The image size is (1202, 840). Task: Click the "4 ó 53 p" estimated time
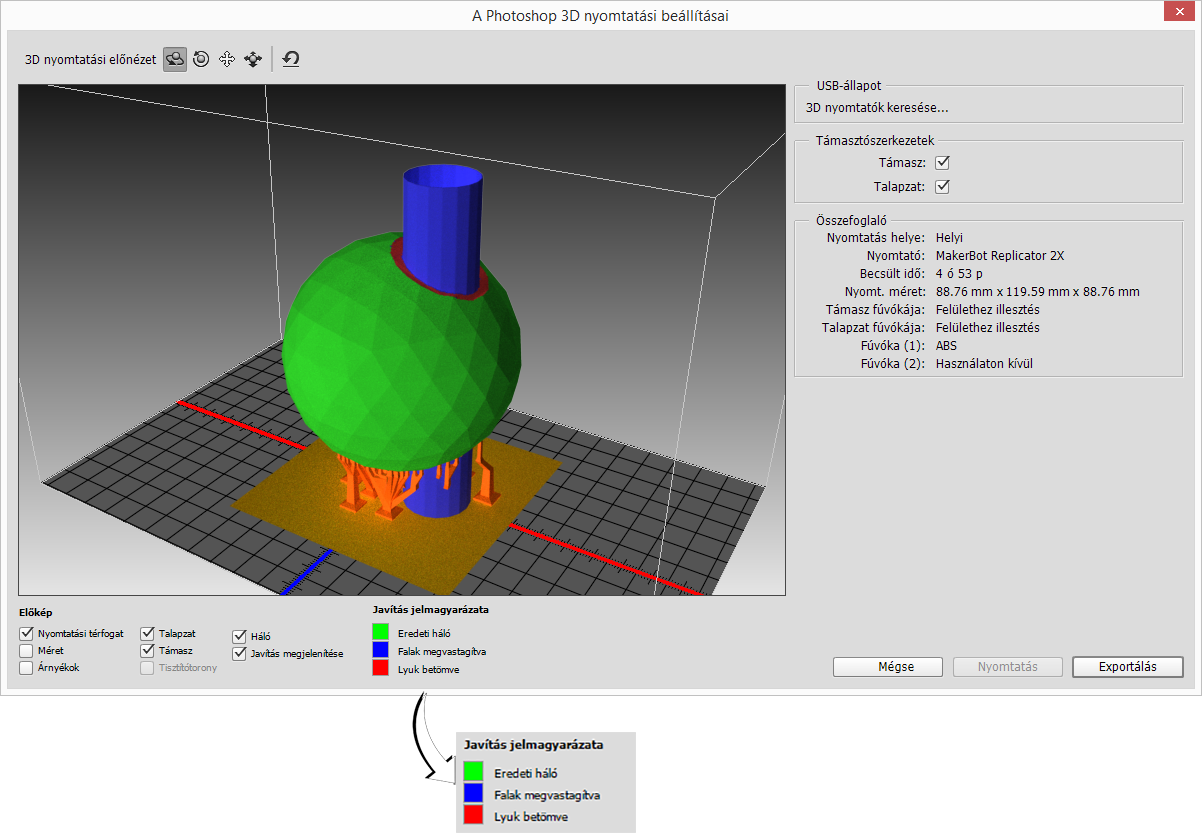pyautogui.click(x=959, y=274)
